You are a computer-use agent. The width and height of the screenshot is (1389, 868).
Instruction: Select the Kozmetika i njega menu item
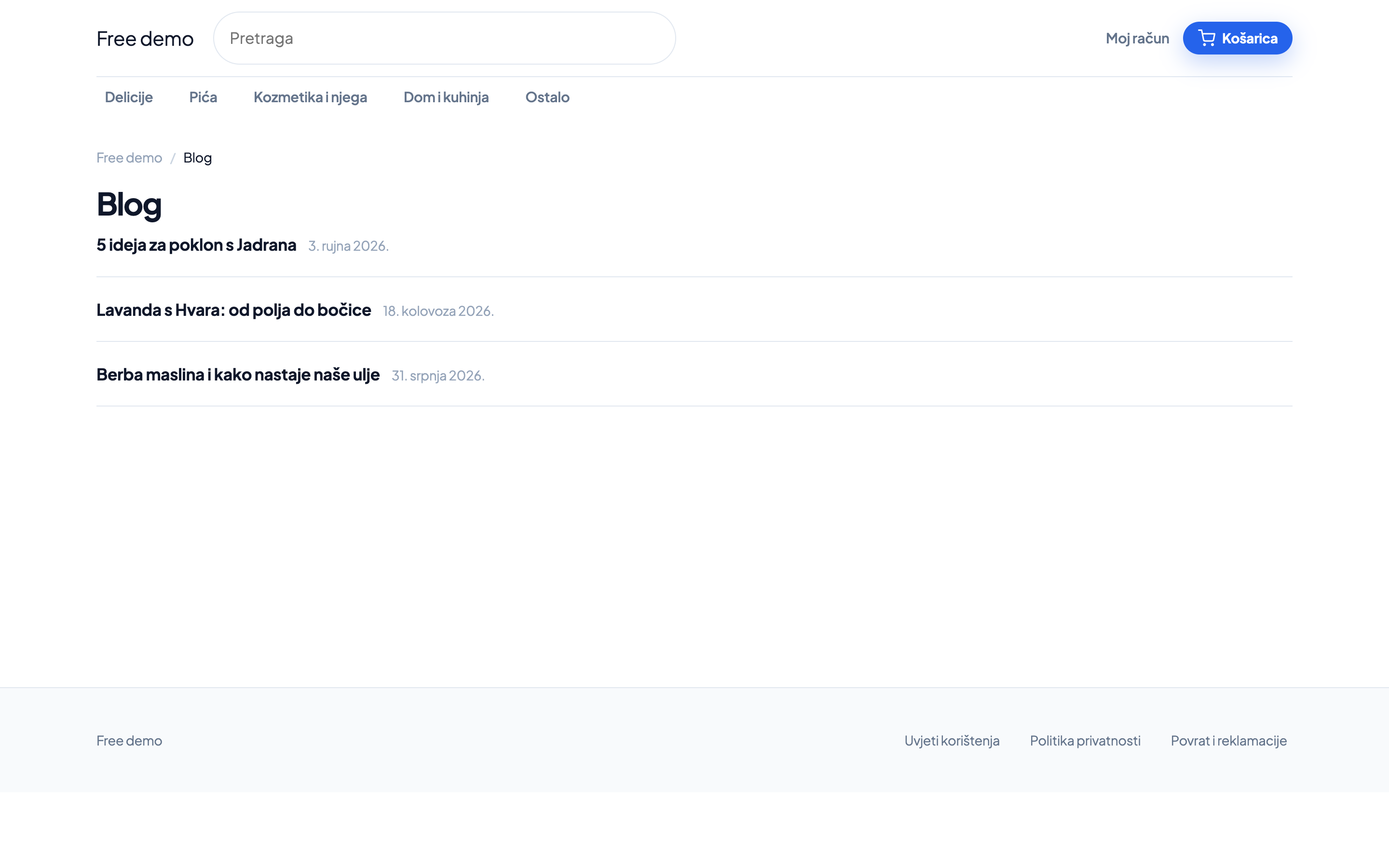point(310,97)
